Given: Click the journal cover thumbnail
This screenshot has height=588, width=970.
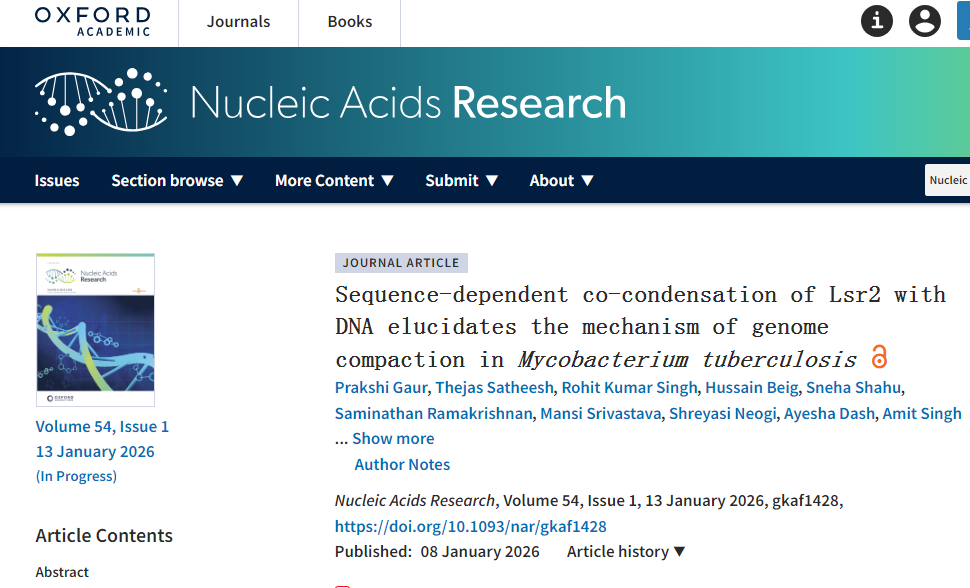Looking at the screenshot, I should coord(95,330).
